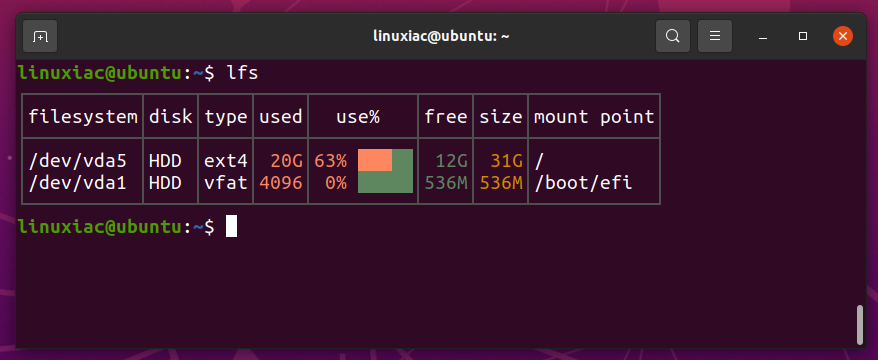Click the 4096 used value

click(281, 183)
